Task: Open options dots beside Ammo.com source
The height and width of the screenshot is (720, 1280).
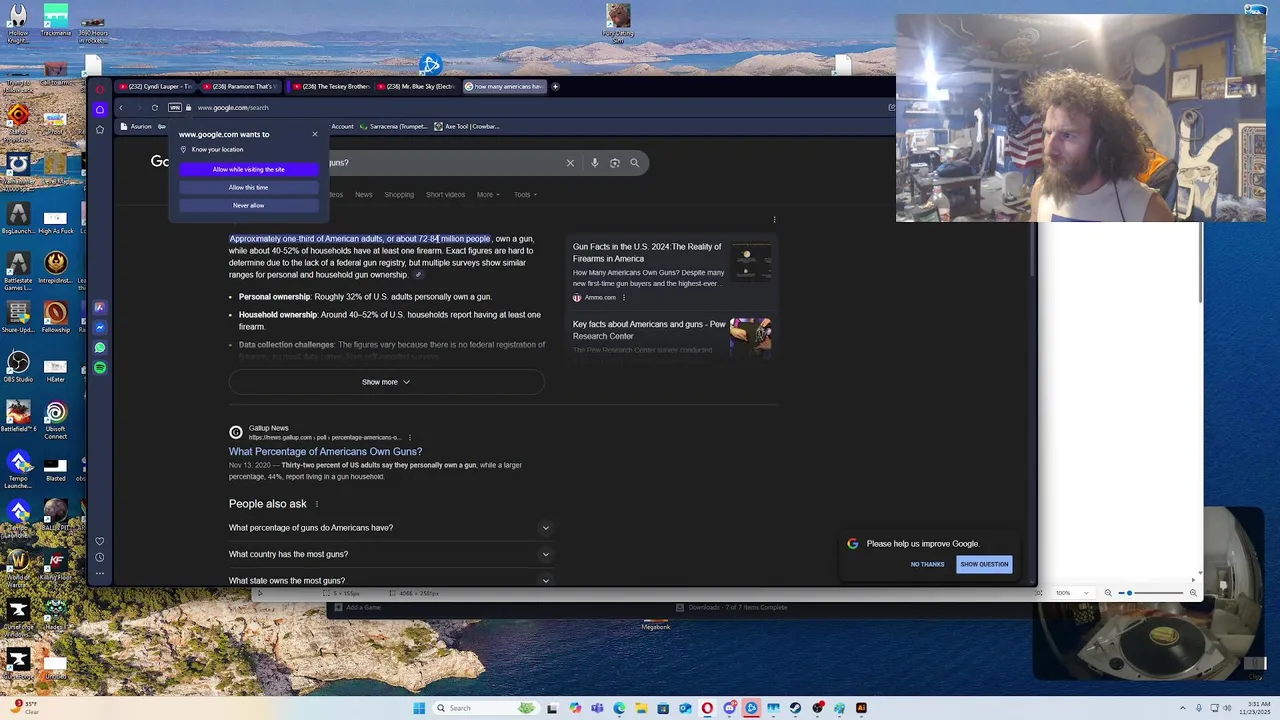Action: pos(624,297)
